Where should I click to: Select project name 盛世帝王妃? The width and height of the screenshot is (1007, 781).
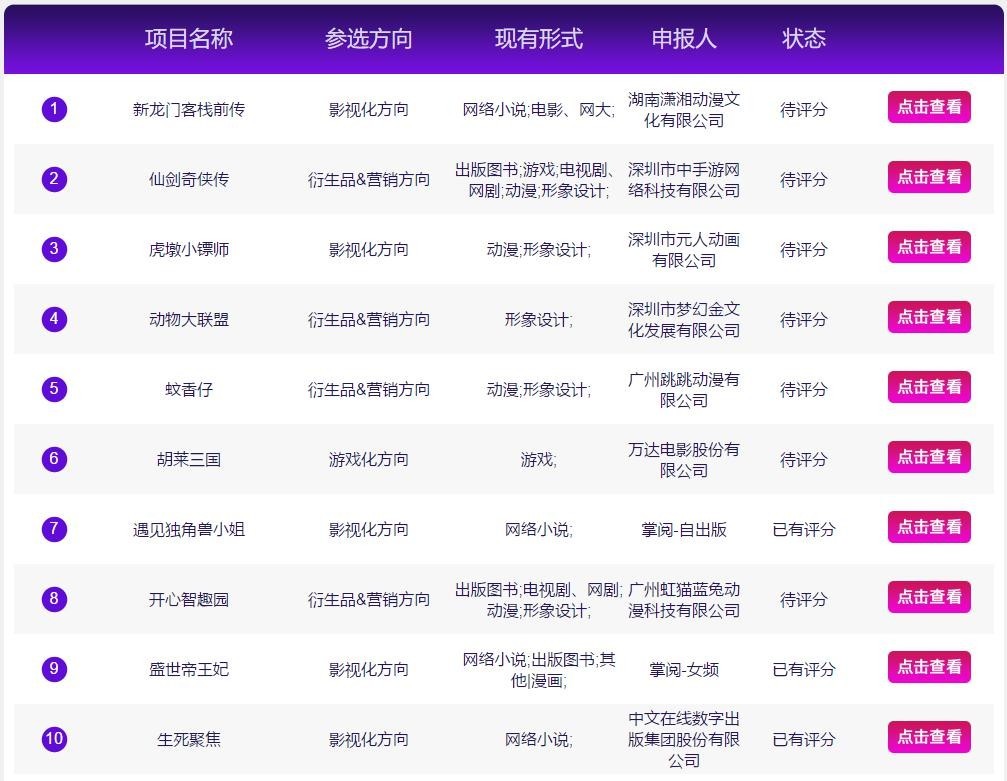189,669
